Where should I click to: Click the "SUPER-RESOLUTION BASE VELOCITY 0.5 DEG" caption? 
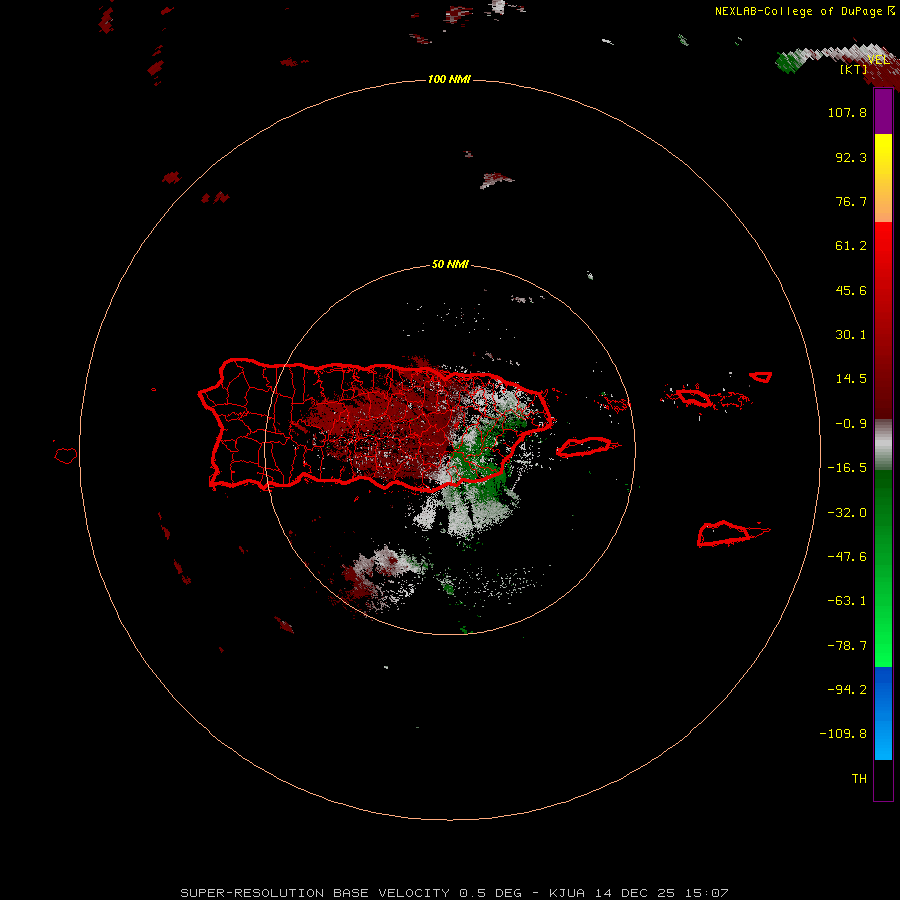coord(351,893)
